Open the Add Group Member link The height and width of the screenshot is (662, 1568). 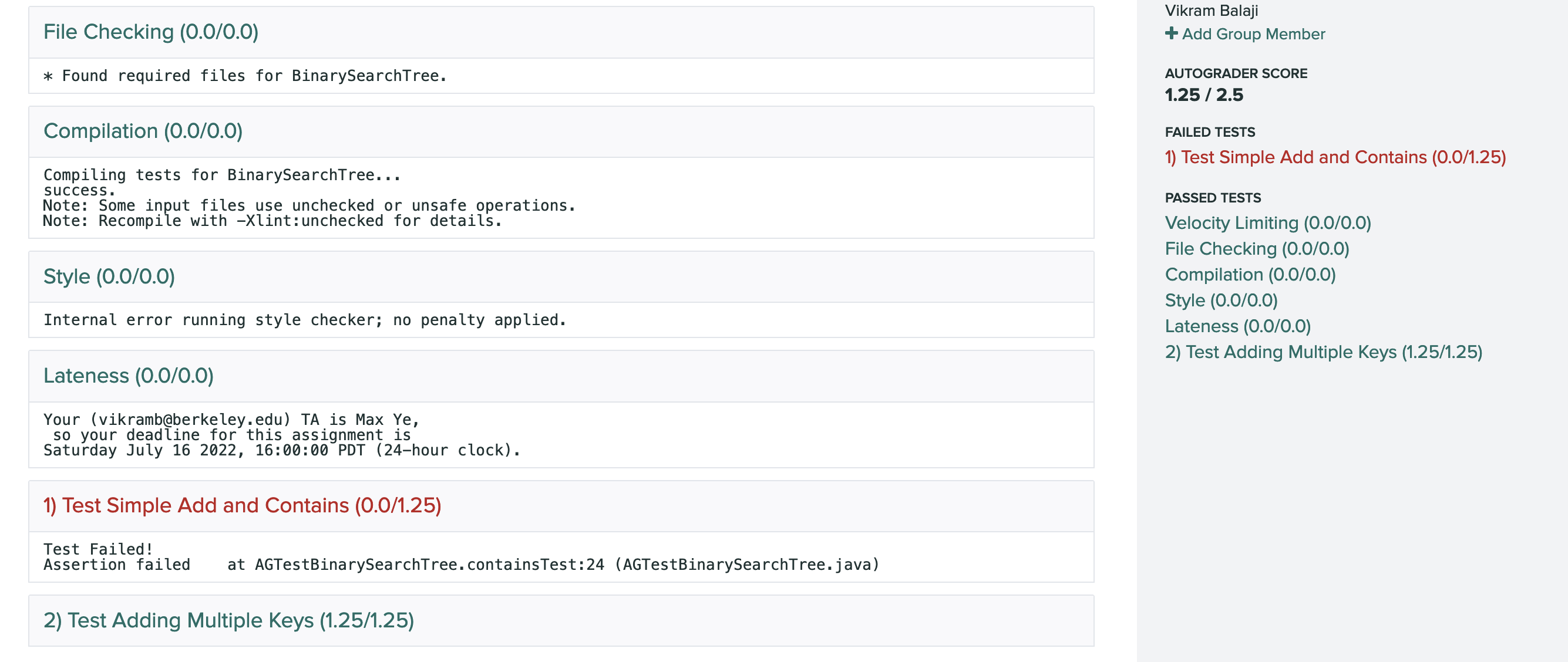point(1253,34)
